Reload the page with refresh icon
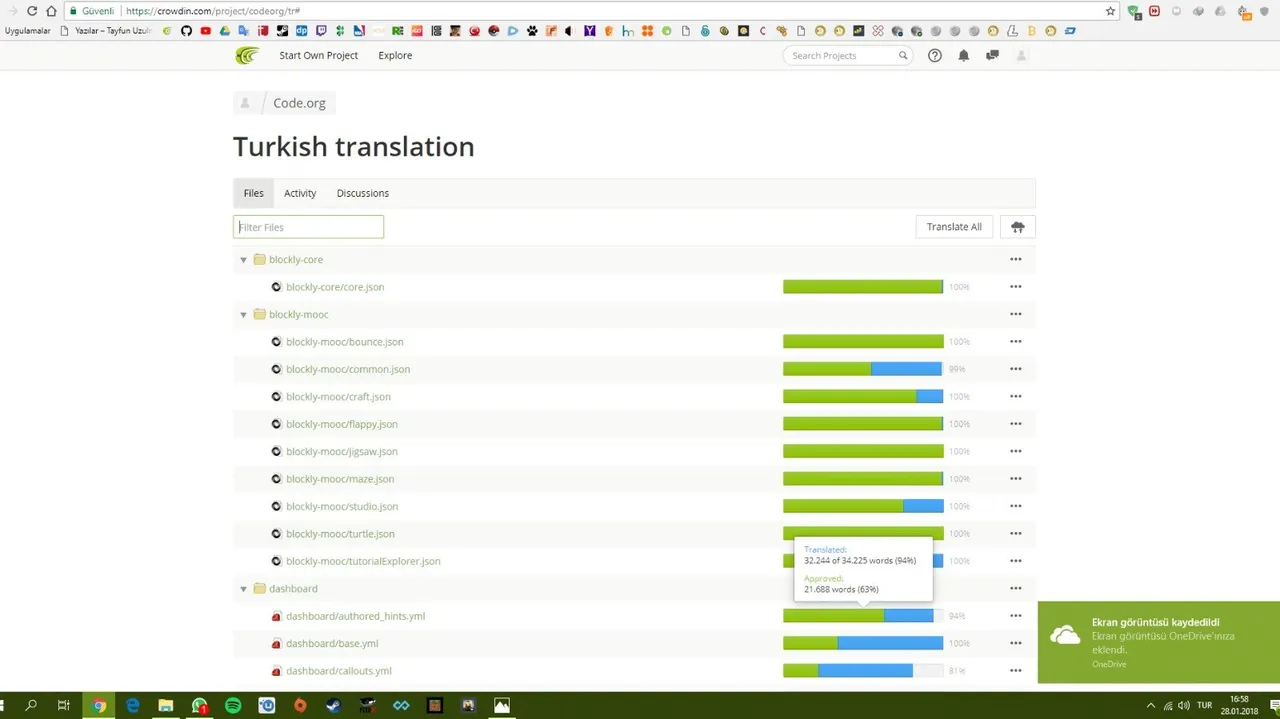Viewport: 1280px width, 719px height. point(31,11)
